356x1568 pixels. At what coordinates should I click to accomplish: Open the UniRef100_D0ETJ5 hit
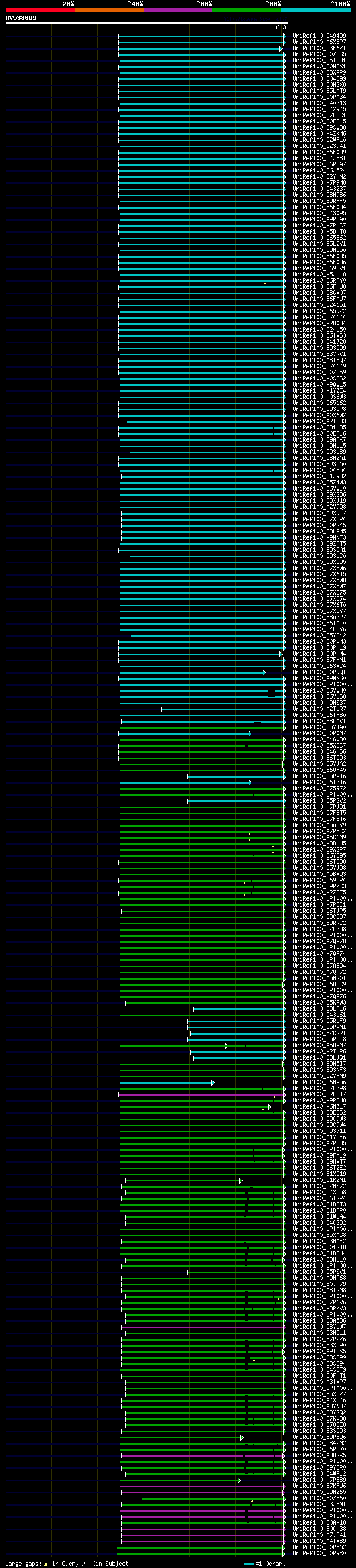[319, 121]
